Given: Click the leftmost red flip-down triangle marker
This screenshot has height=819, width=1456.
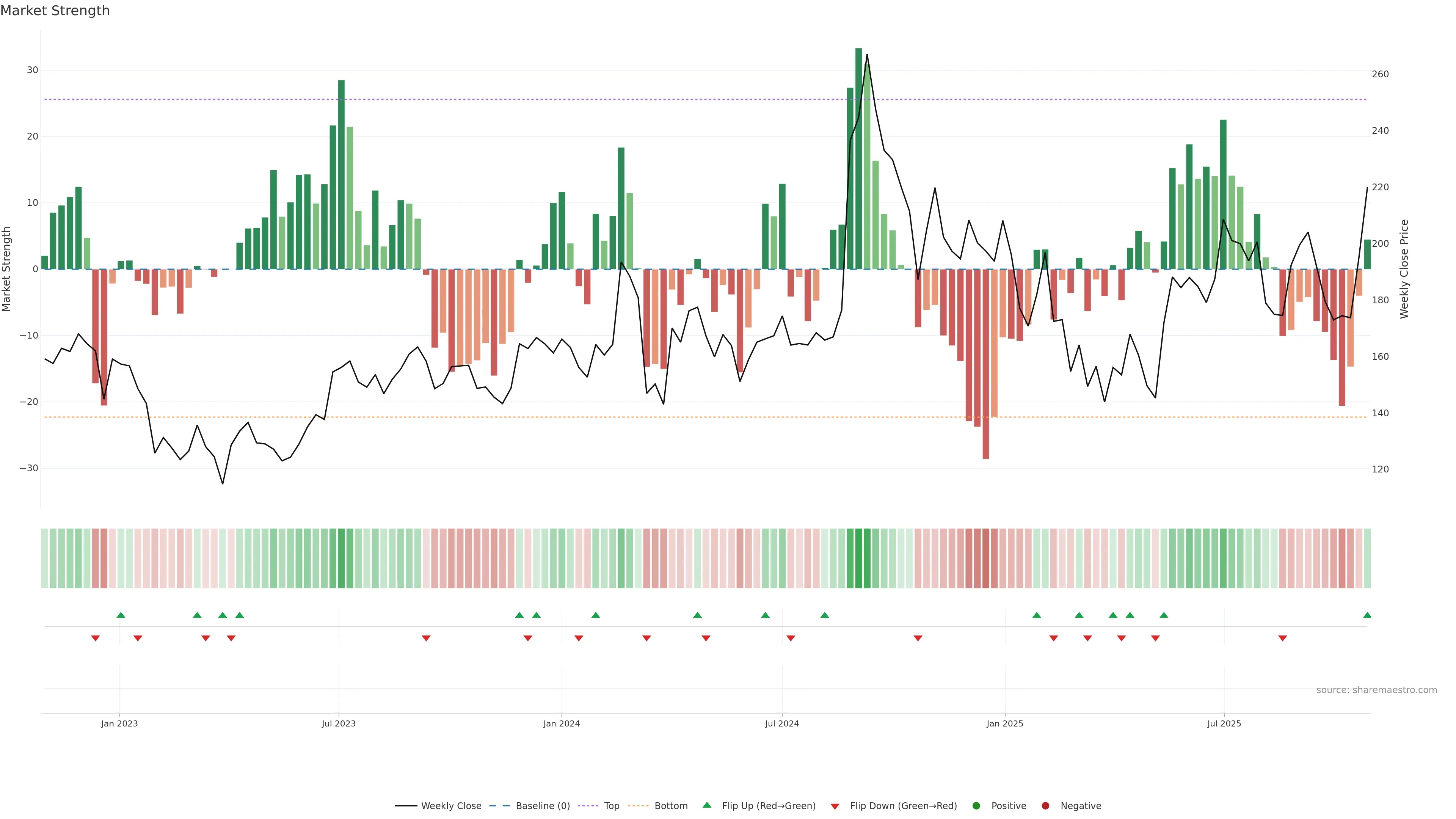Looking at the screenshot, I should [x=95, y=638].
